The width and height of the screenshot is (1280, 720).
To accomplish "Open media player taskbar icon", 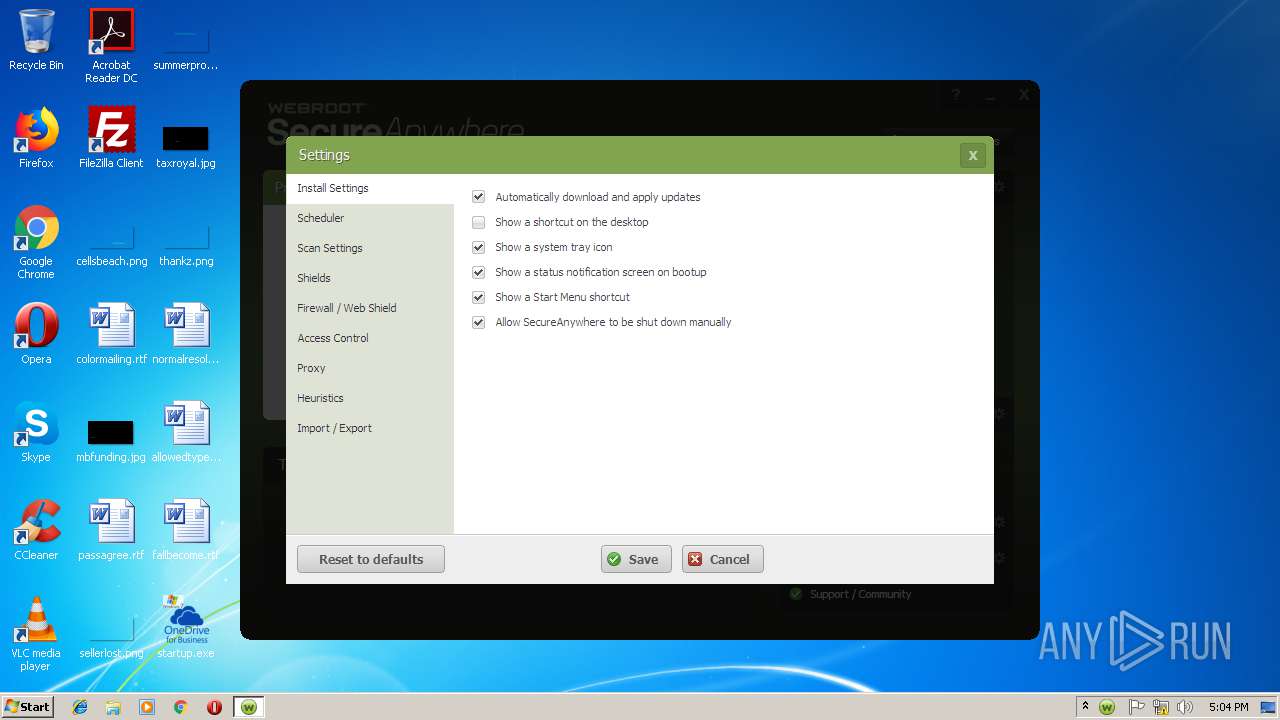I will (x=147, y=707).
